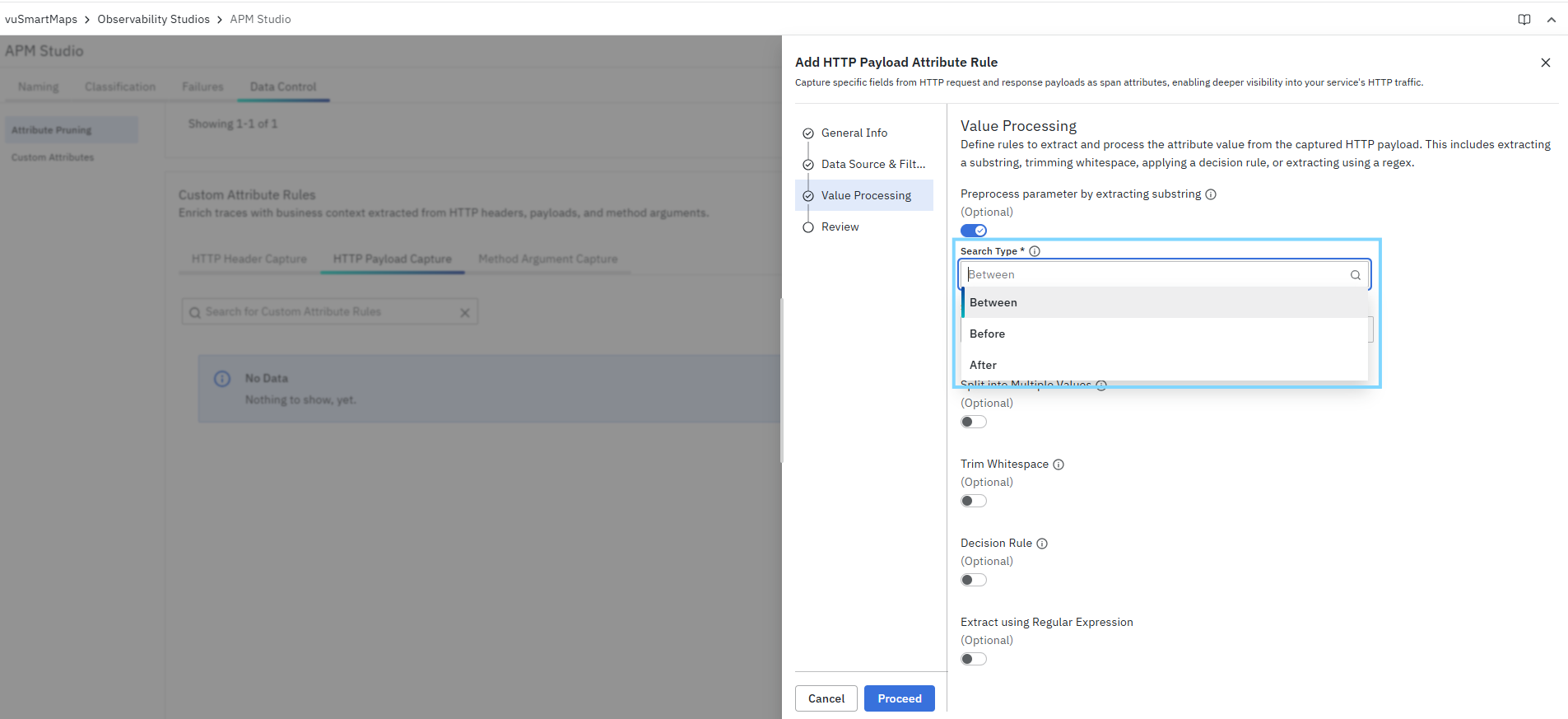Screen dimensions: 1568x719
Task: Click the APM Studio breadcrumb
Action: click(261, 20)
